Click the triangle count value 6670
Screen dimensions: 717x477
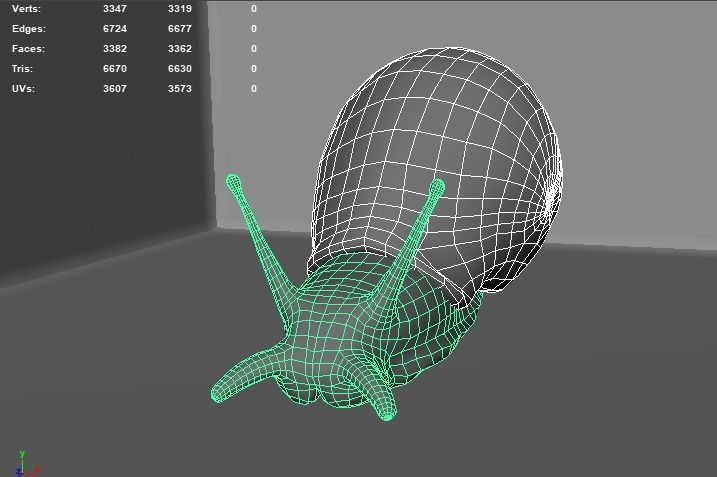[x=115, y=69]
